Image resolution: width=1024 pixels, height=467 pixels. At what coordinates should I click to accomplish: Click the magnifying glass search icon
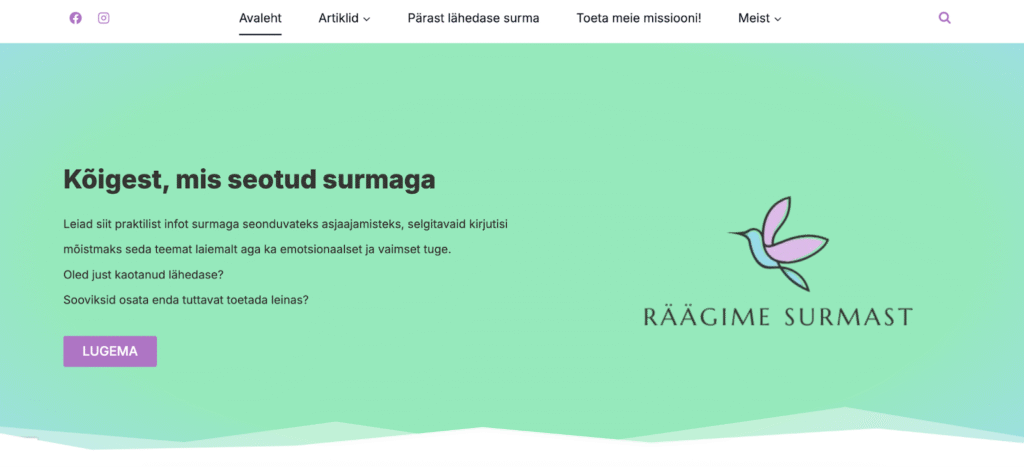pyautogui.click(x=945, y=18)
